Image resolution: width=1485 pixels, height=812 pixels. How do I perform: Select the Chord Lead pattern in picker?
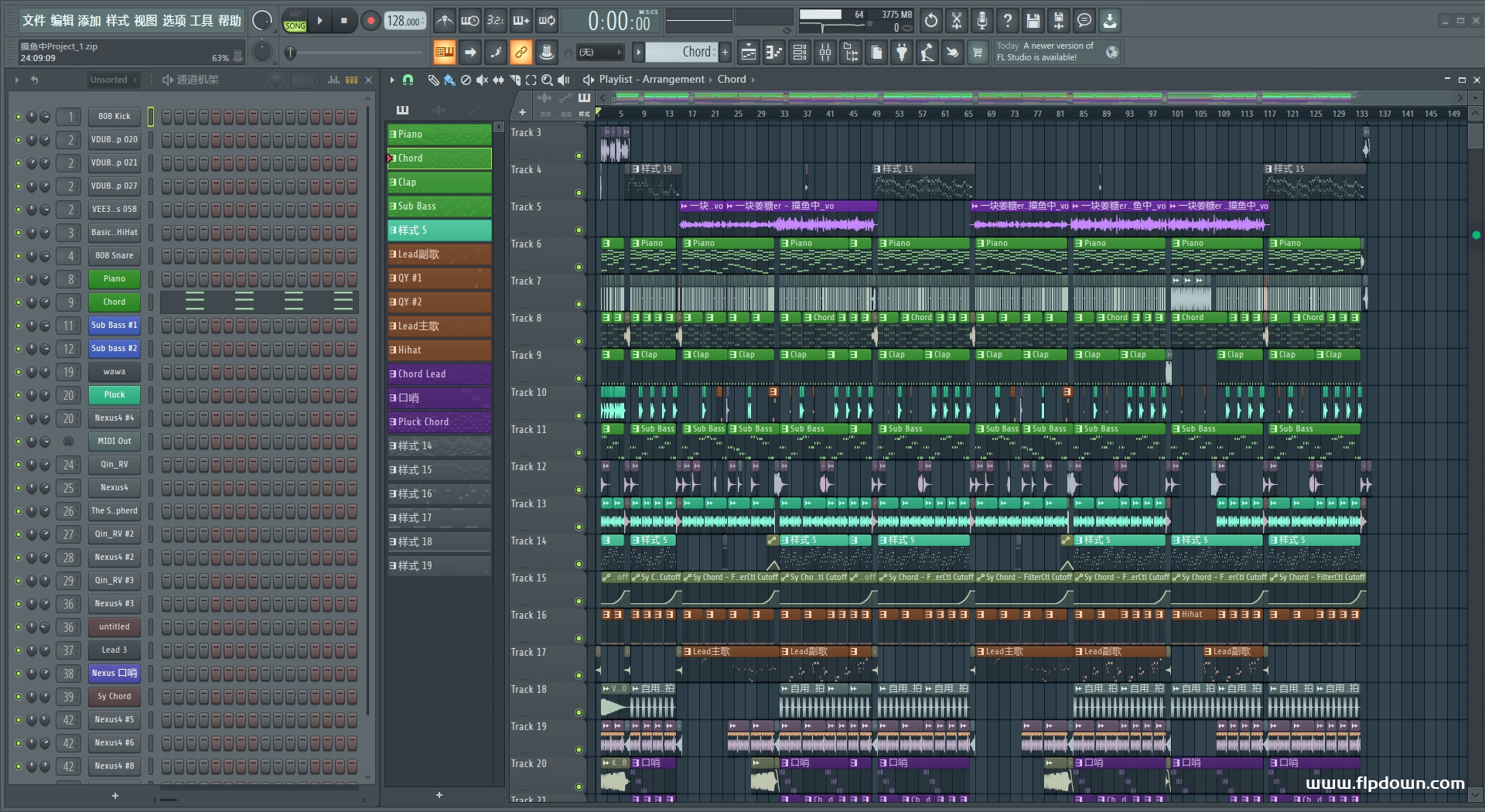click(x=439, y=374)
